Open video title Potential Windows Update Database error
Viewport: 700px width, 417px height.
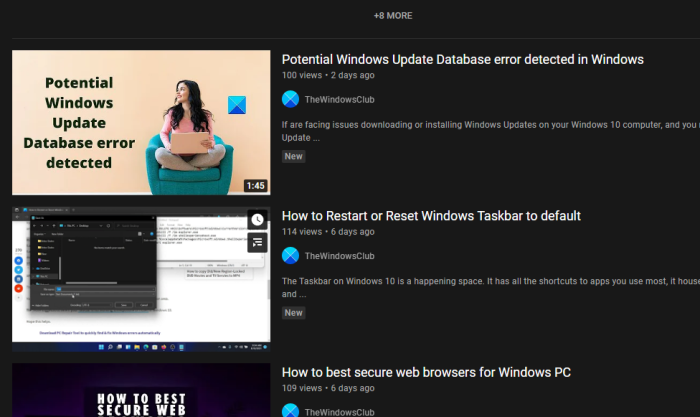[x=462, y=59]
